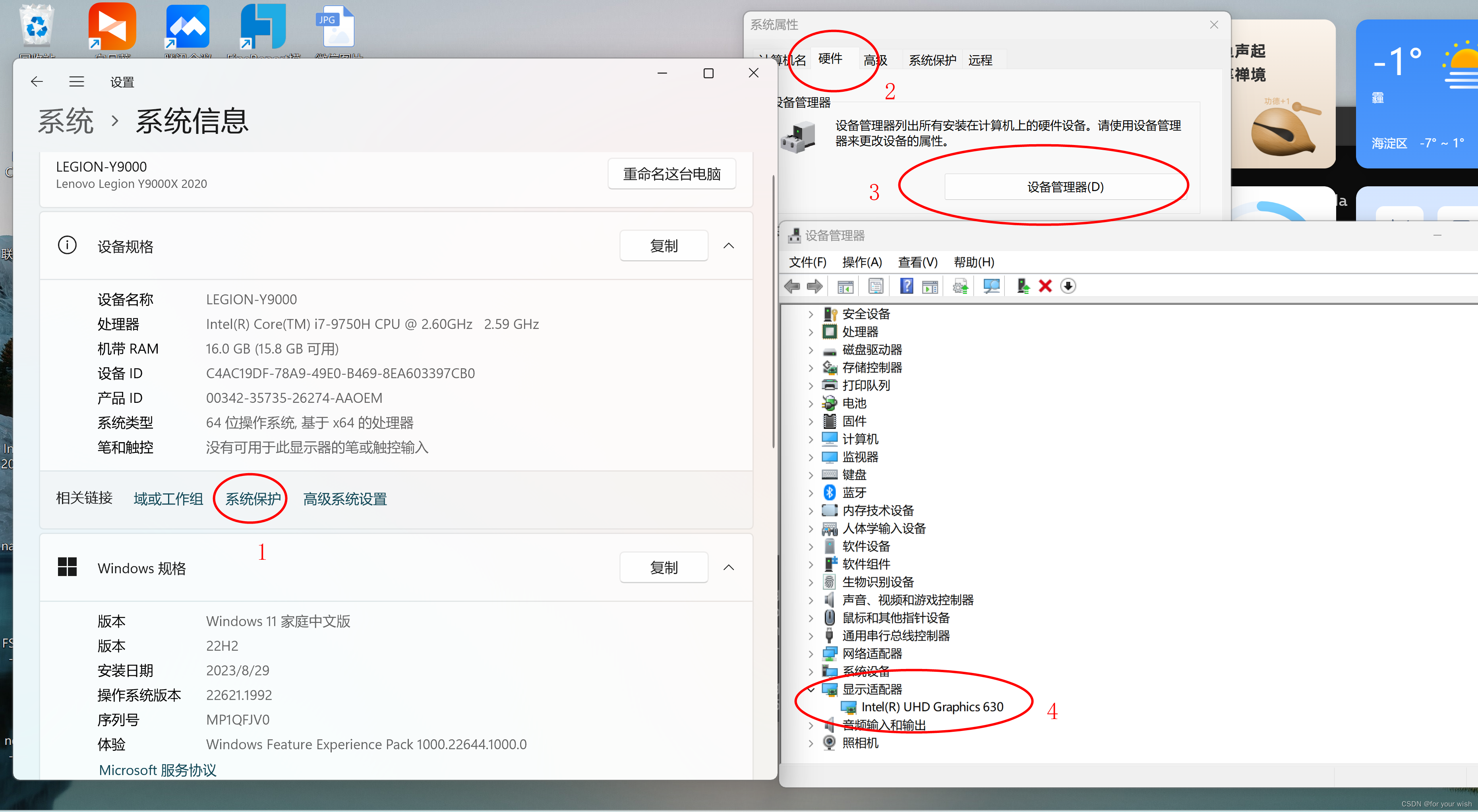Expand 人体学输入设备 node chevron
This screenshot has width=1478, height=812.
click(x=811, y=528)
